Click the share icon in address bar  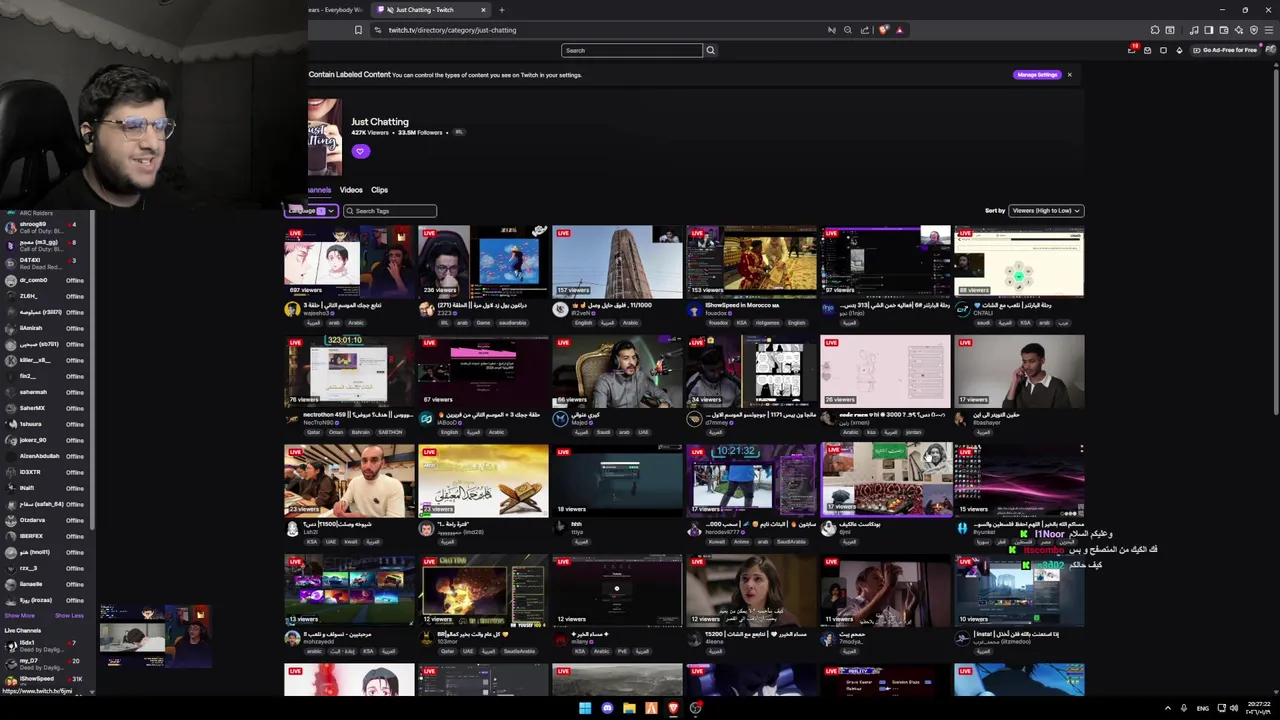(x=865, y=30)
